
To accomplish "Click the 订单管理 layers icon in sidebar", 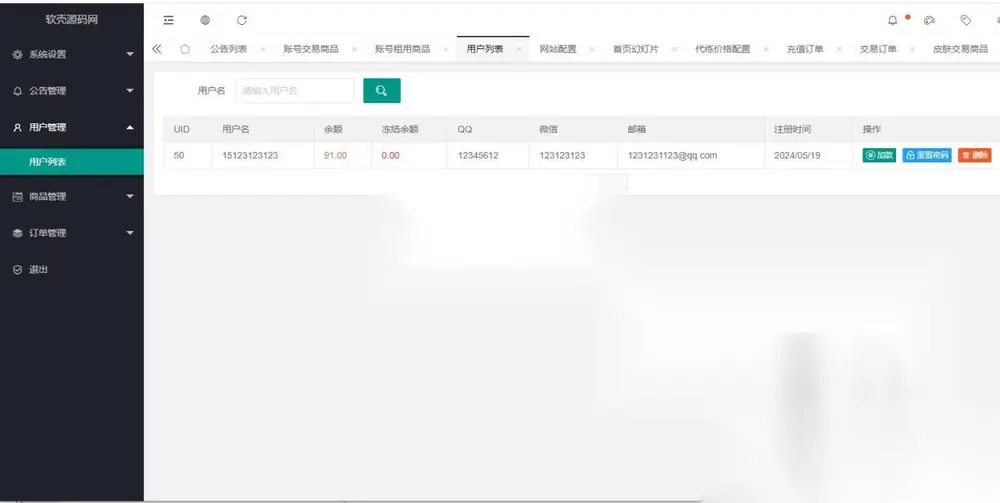I will coord(18,233).
